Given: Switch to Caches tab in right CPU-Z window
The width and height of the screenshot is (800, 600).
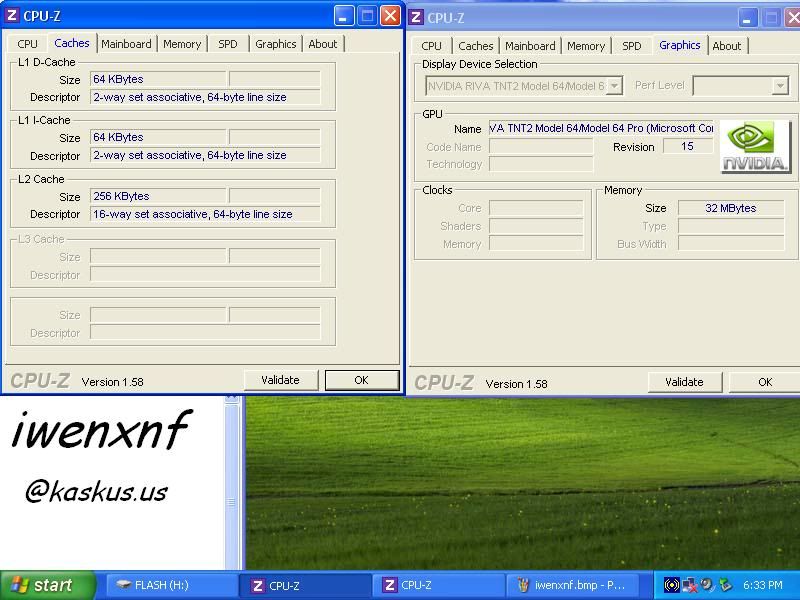Looking at the screenshot, I should (476, 46).
